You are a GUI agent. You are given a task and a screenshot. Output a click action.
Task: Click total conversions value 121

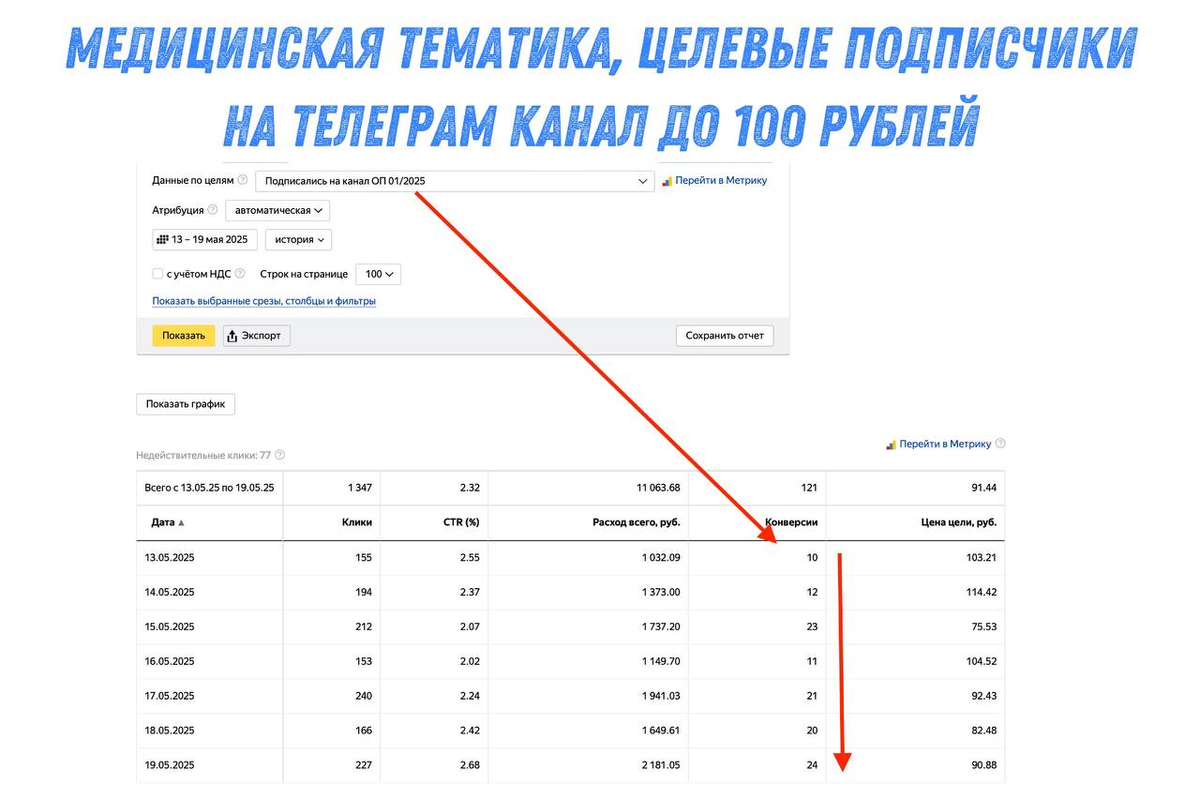click(x=809, y=488)
